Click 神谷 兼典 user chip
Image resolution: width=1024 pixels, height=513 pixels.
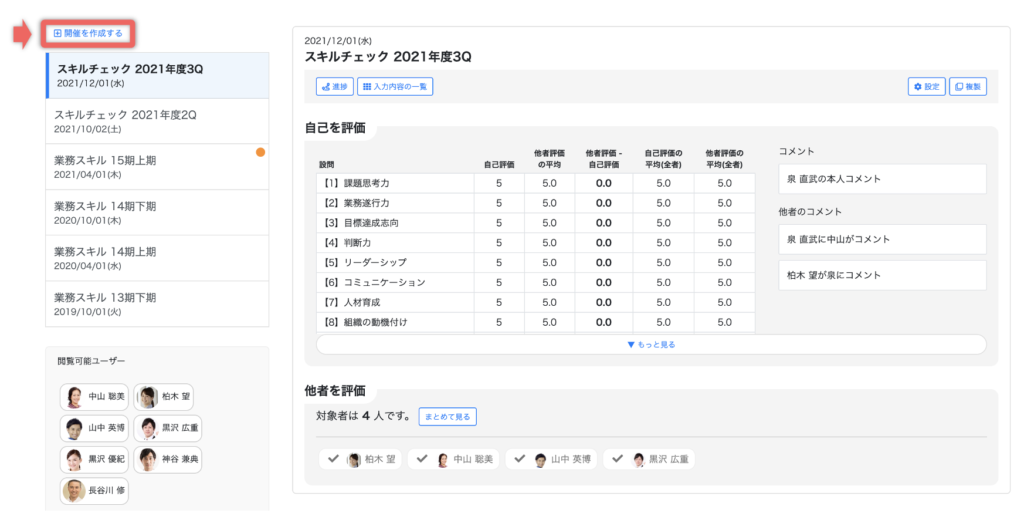(168, 460)
